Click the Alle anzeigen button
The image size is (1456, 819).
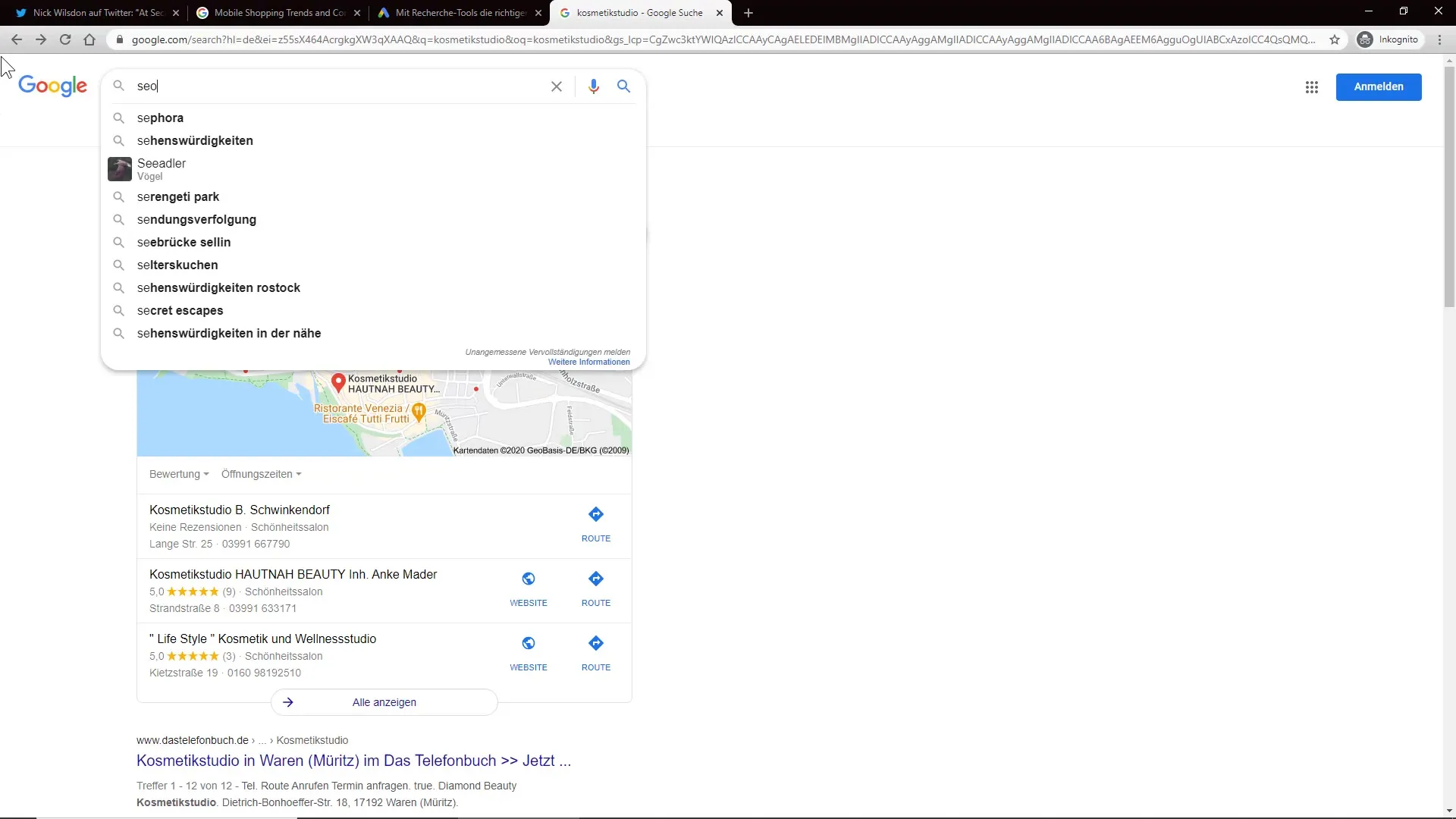tap(384, 702)
